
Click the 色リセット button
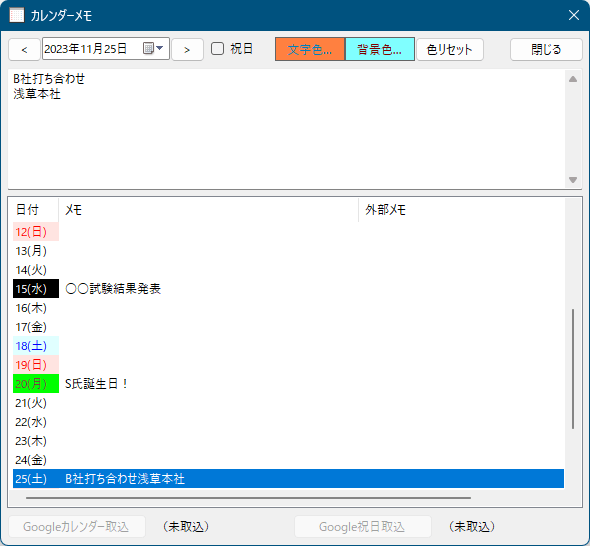click(450, 49)
